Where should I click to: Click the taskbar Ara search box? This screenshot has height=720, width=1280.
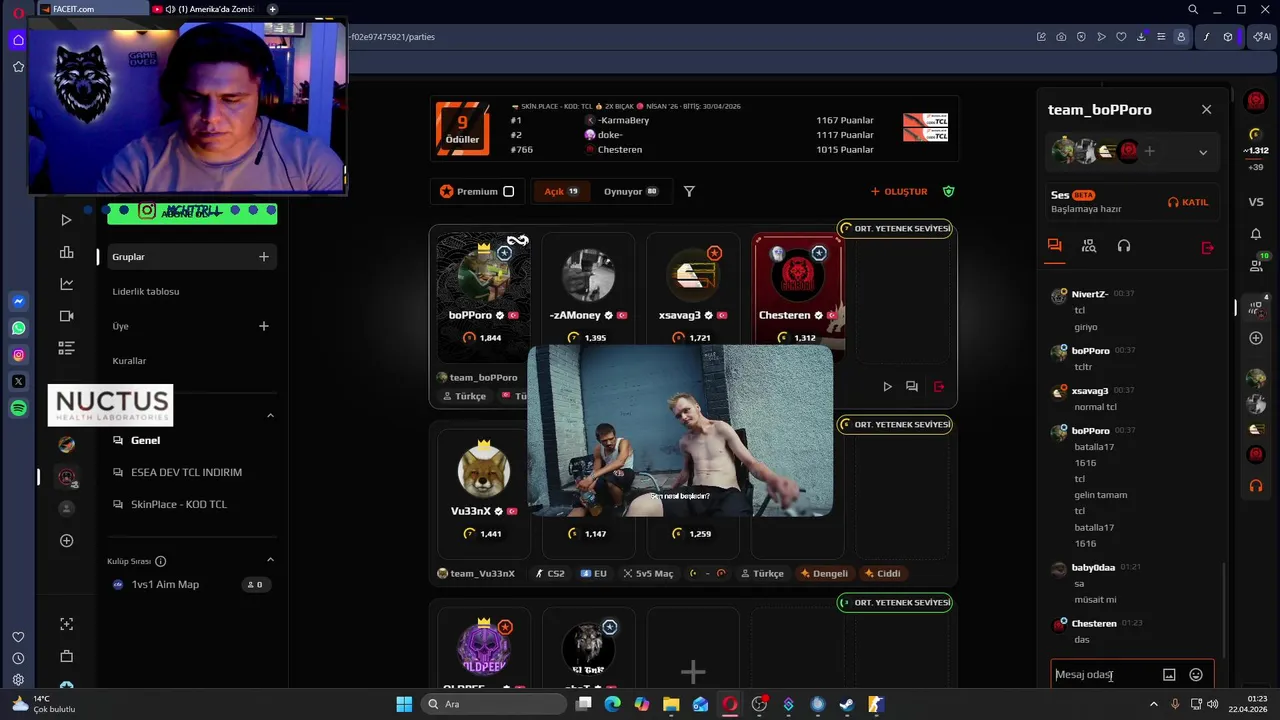click(x=494, y=704)
